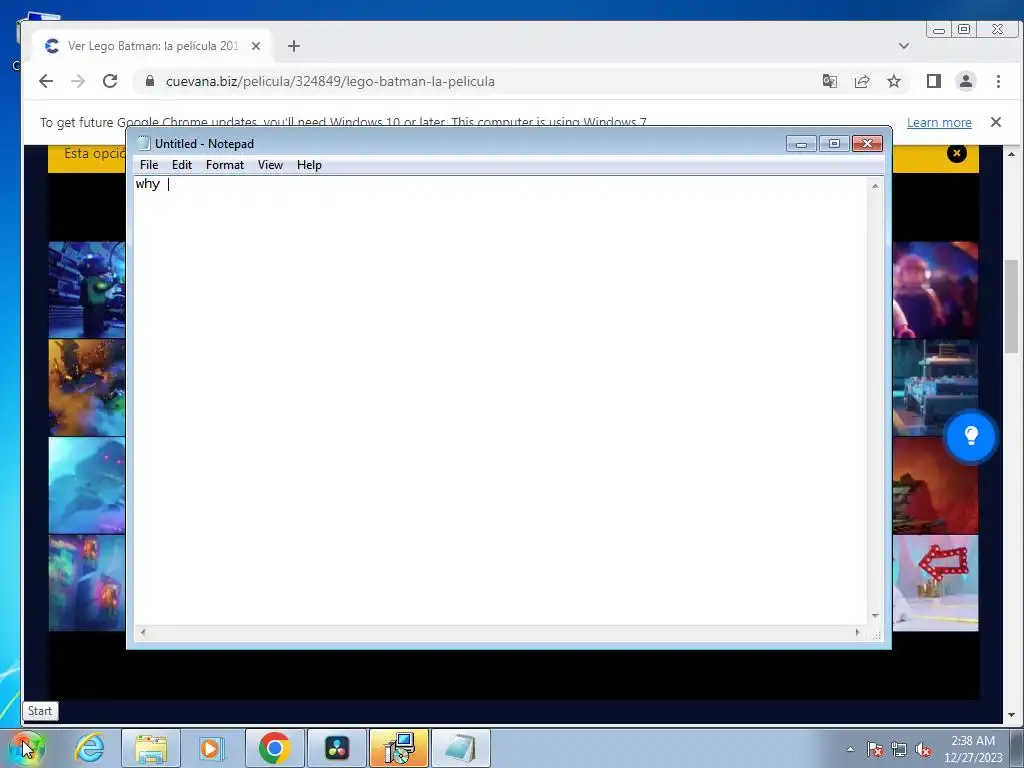
Task: Switch to Notepad on the taskbar
Action: click(460, 748)
